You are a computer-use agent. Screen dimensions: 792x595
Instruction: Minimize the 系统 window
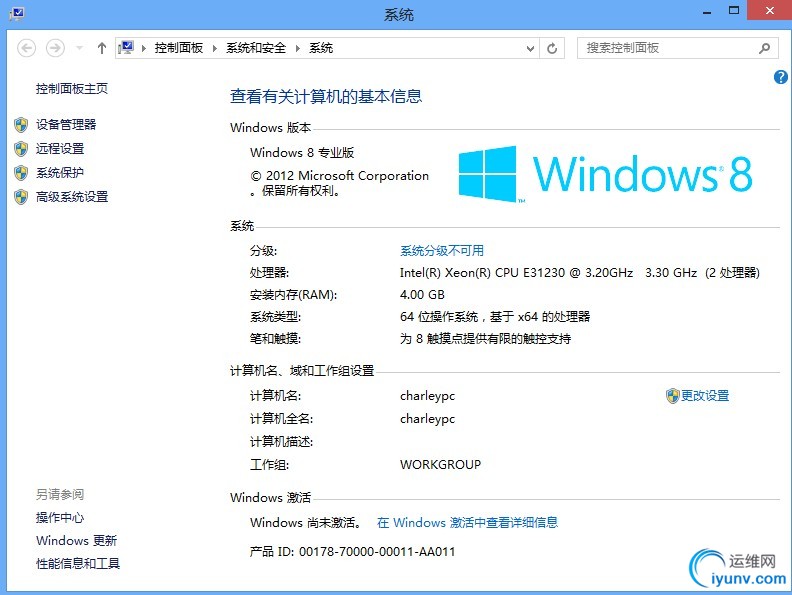[707, 11]
